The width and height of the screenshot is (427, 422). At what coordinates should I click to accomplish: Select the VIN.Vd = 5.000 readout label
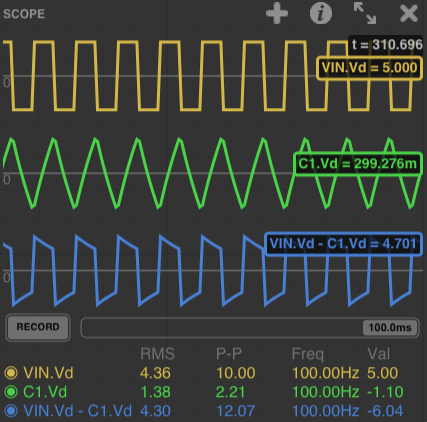point(369,68)
